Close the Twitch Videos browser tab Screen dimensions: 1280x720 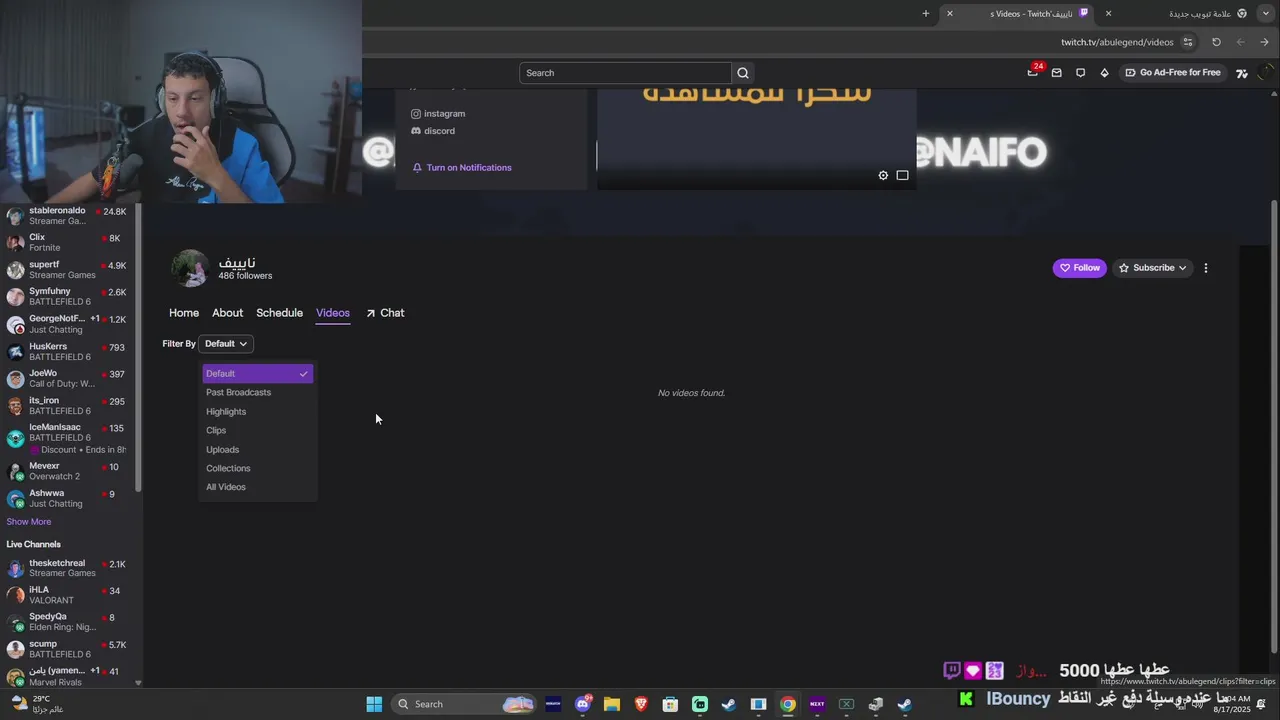click(x=950, y=13)
